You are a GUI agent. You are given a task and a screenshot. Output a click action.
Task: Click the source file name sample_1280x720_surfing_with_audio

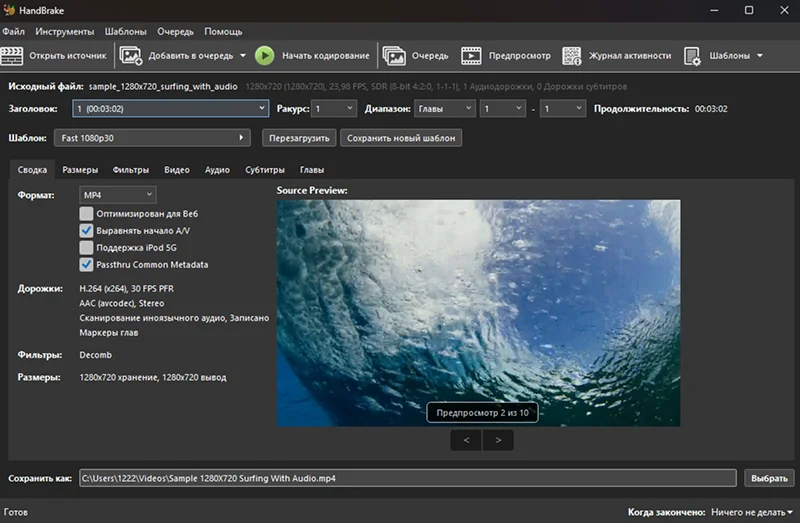[163, 87]
